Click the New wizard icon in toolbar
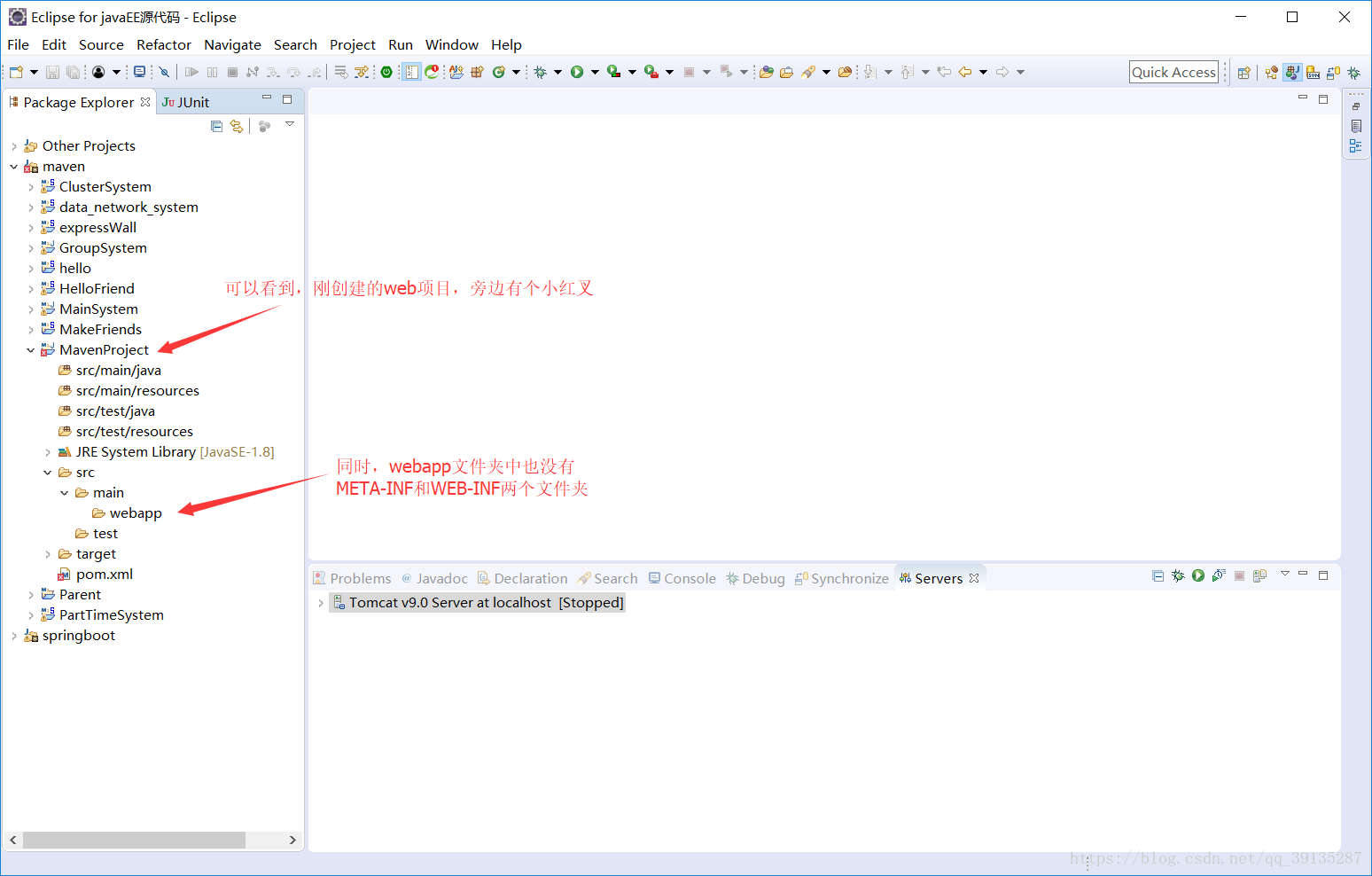The image size is (1372, 876). pyautogui.click(x=16, y=72)
